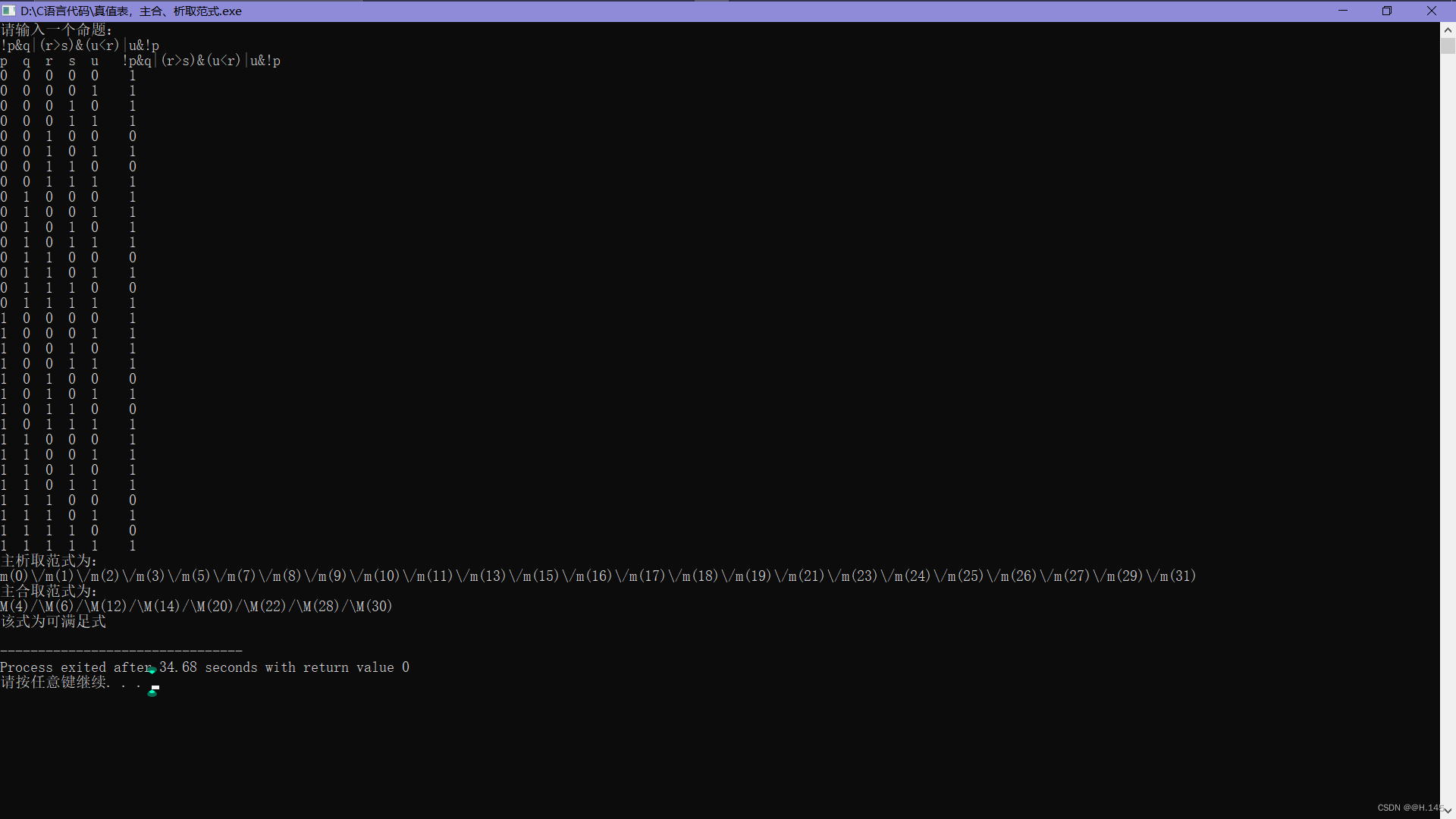Click the vertical scrollbar thumb
1456x819 pixels.
1448,46
